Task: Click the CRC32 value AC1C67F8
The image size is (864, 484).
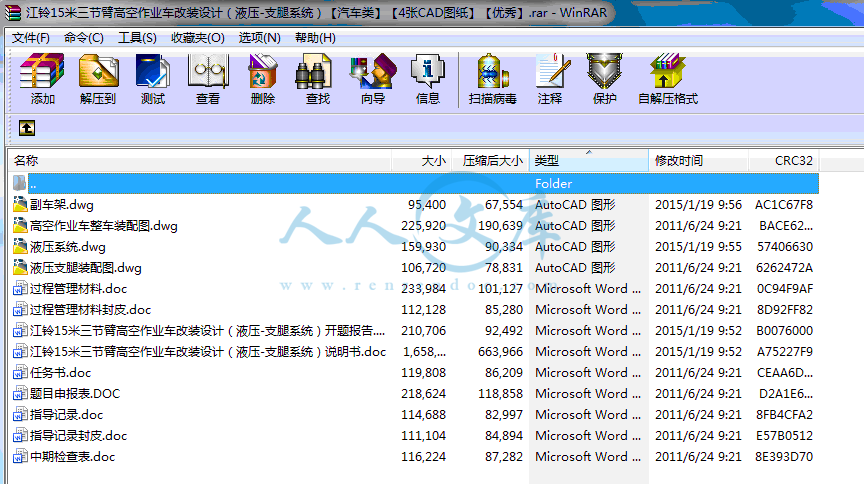Action: [784, 205]
